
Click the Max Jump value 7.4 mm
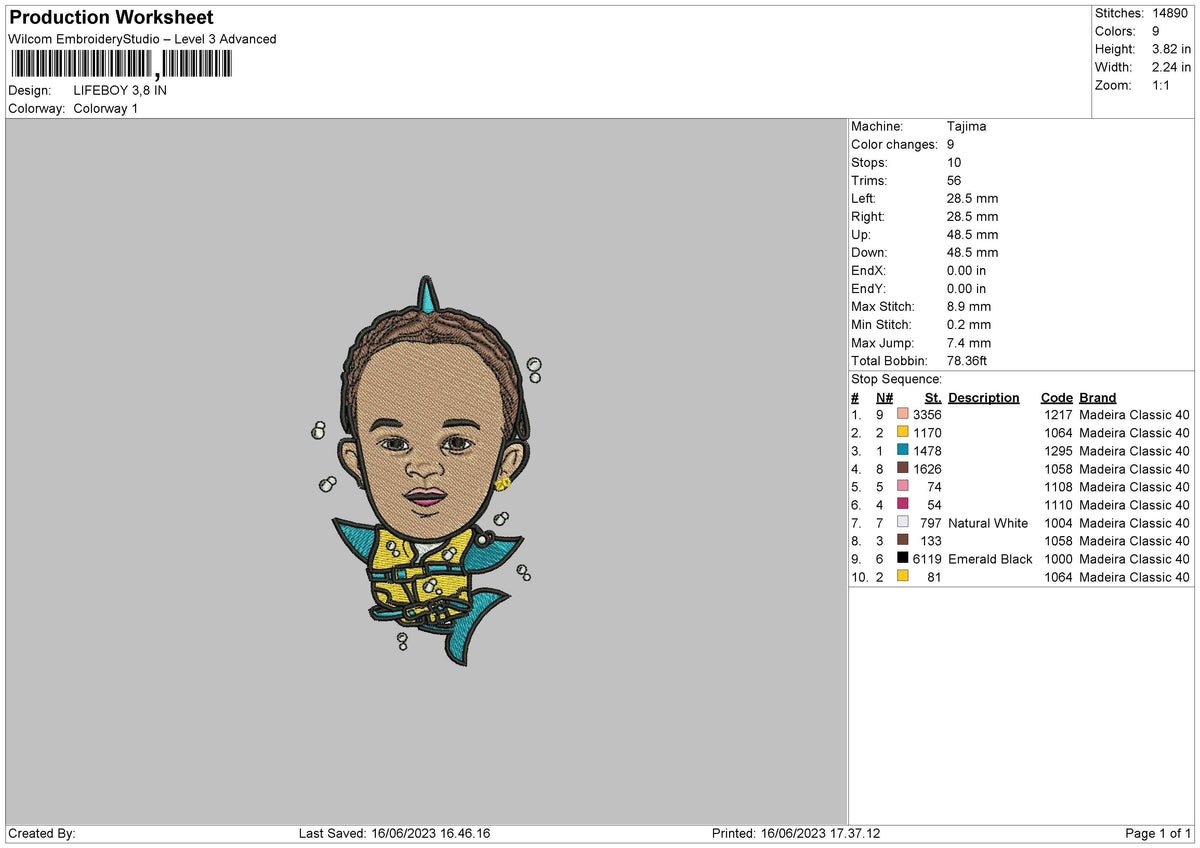pyautogui.click(x=969, y=343)
